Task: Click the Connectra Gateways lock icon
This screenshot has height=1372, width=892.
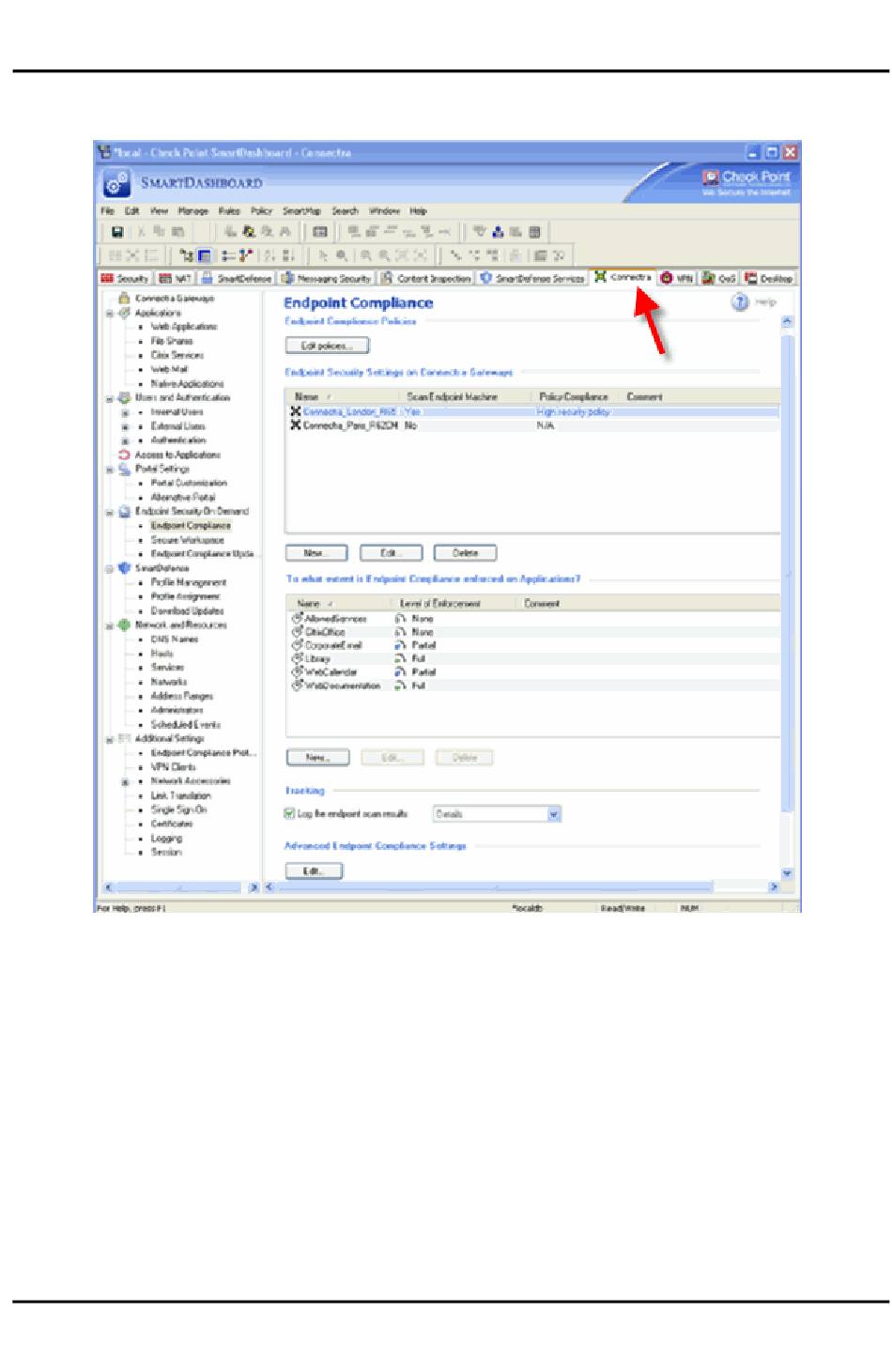Action: pos(124,298)
